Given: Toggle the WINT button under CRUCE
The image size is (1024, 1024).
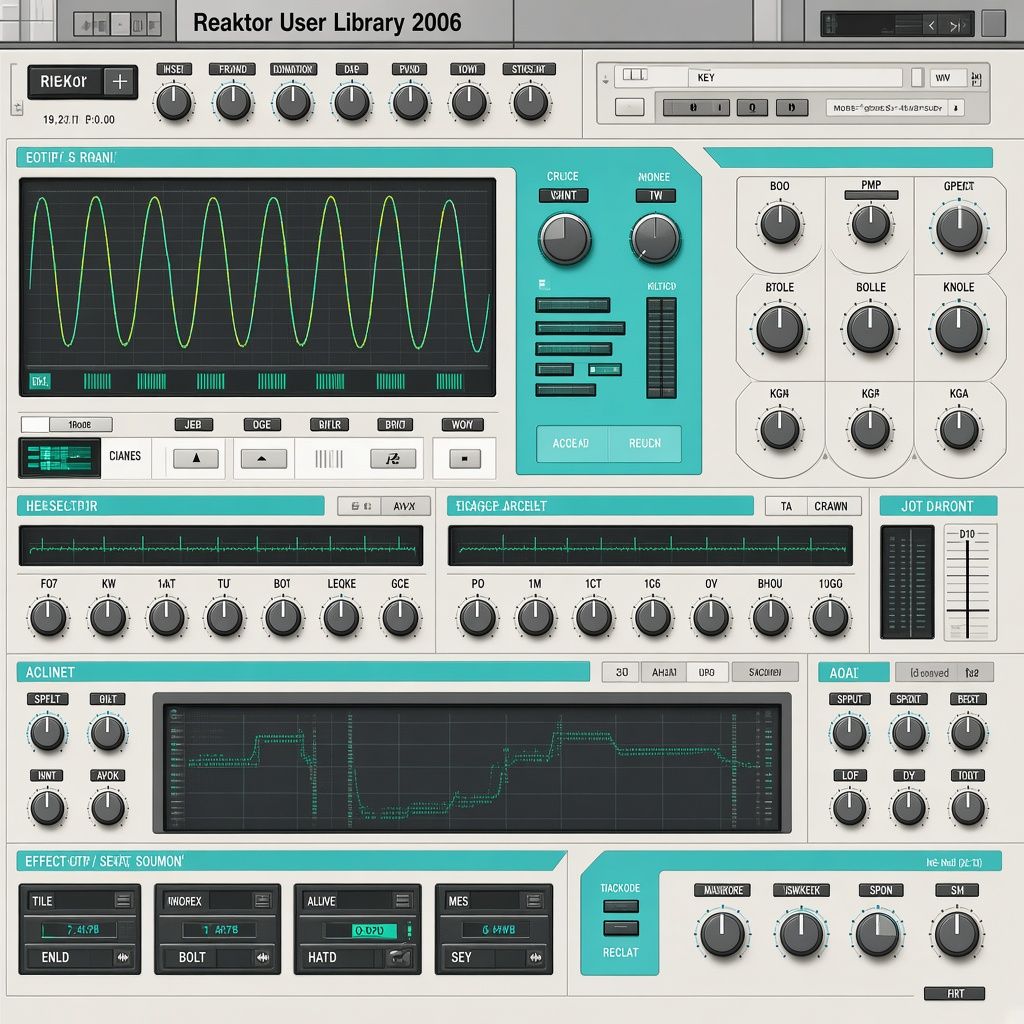Looking at the screenshot, I should pos(564,195).
